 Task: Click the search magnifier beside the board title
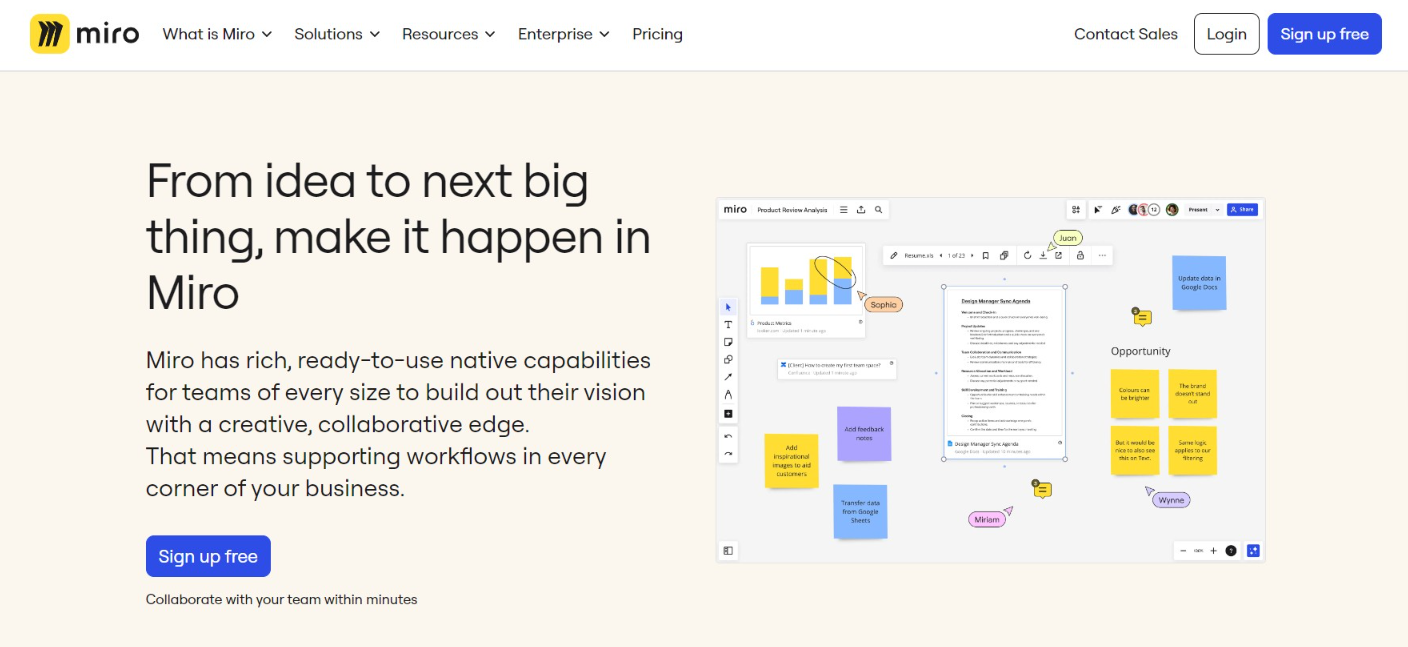878,210
